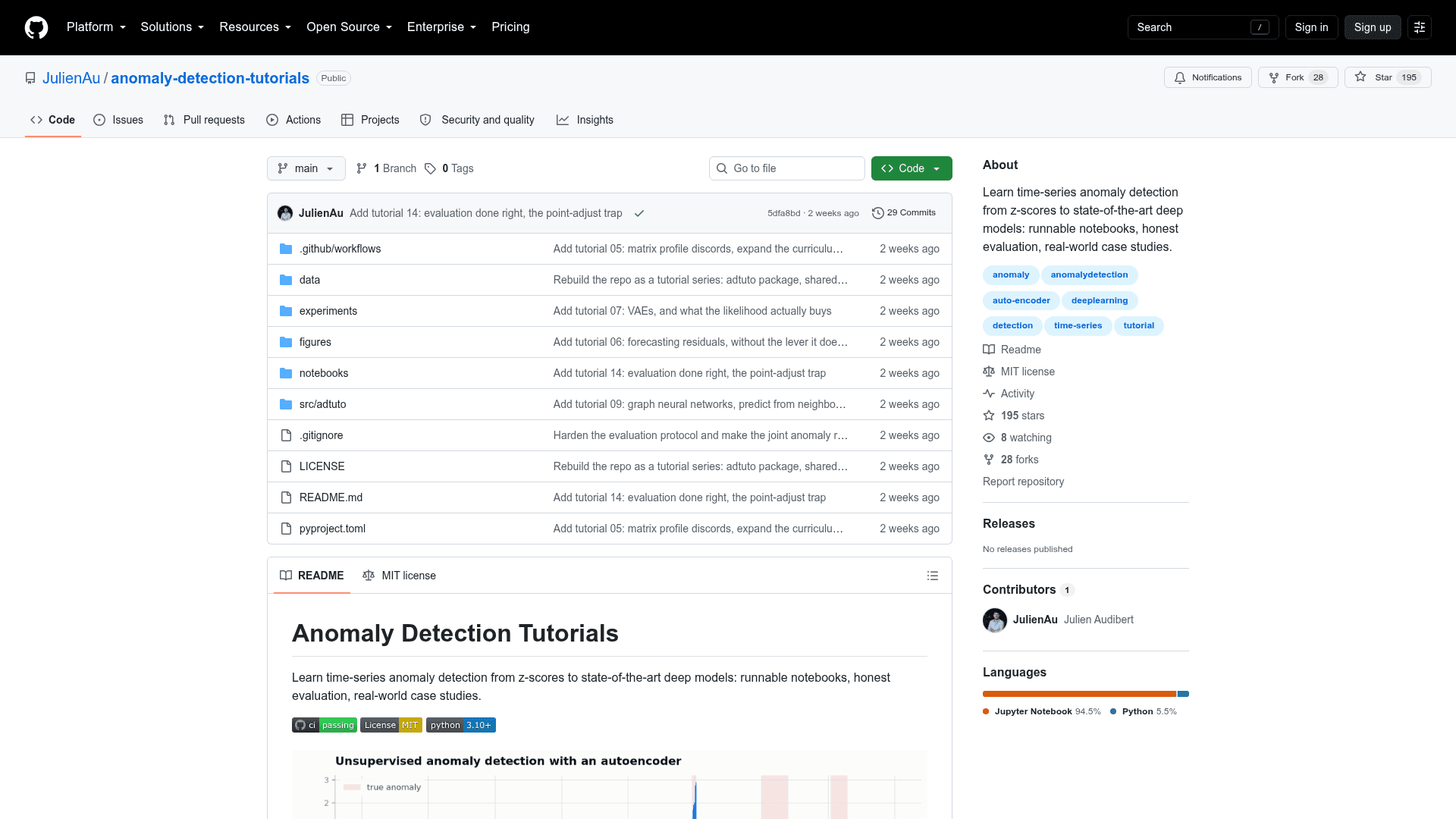Screen dimensions: 1456x819
Task: Click the branch icon next to 1 Branch
Action: click(362, 168)
